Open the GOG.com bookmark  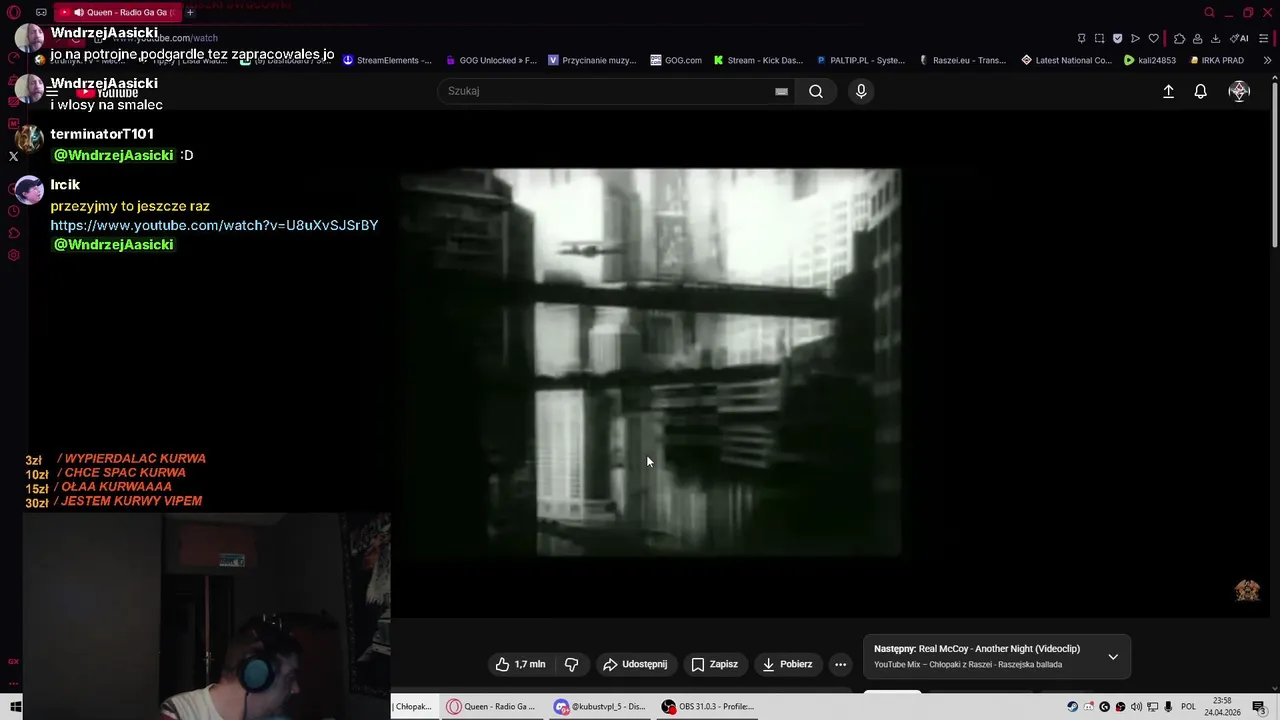676,60
